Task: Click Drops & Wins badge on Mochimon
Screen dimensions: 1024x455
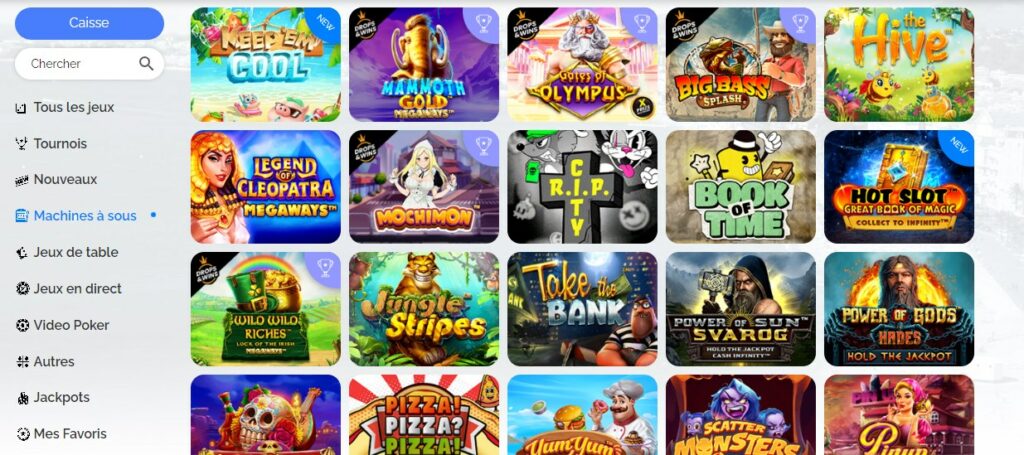Action: point(366,148)
